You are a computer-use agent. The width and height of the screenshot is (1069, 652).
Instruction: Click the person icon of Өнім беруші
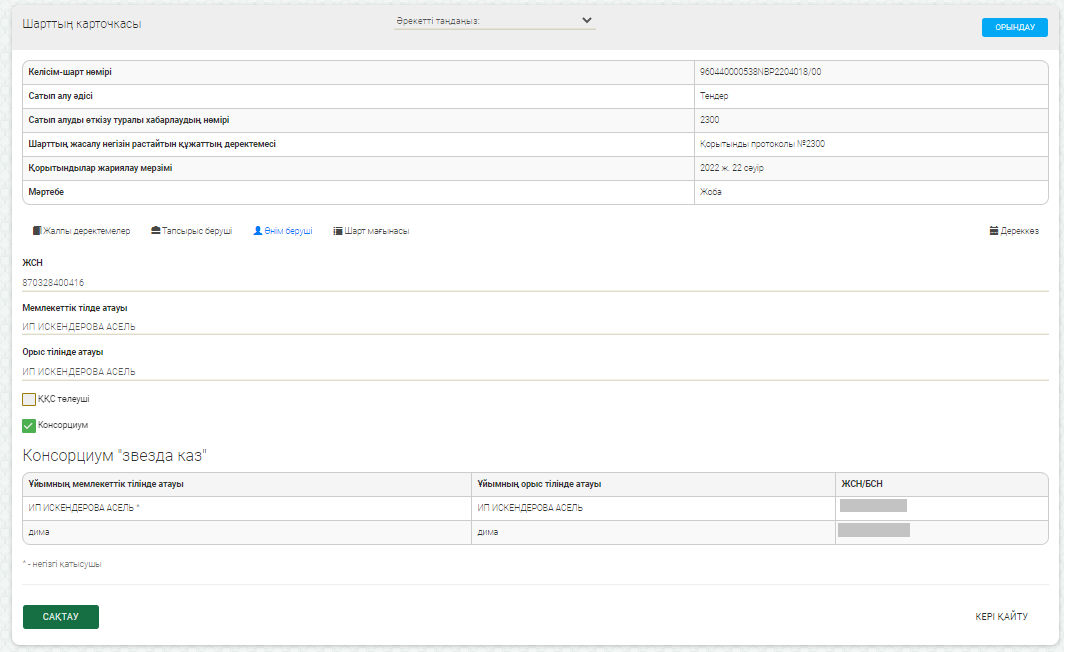(x=258, y=231)
